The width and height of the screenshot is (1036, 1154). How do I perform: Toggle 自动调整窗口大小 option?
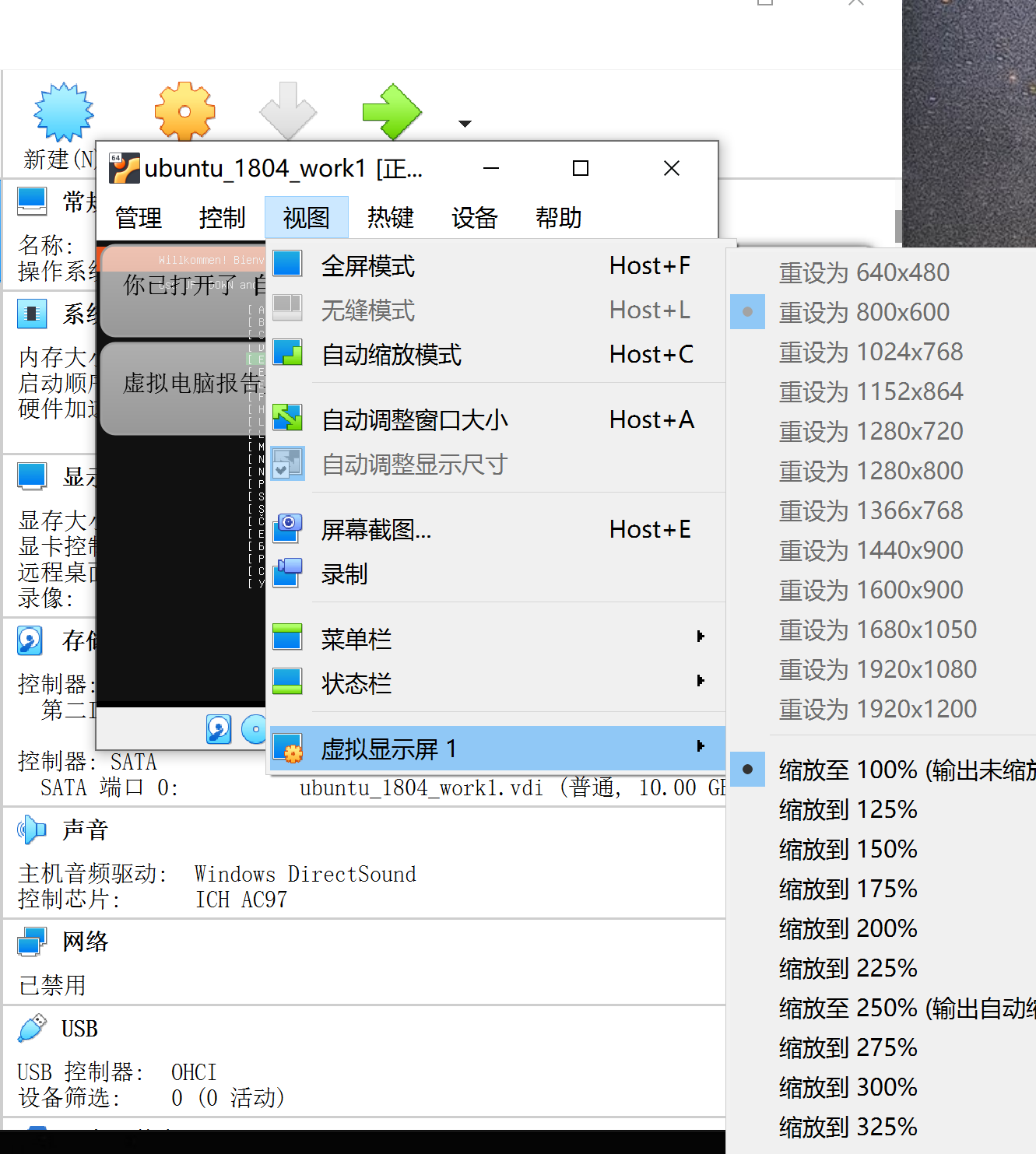(x=497, y=419)
